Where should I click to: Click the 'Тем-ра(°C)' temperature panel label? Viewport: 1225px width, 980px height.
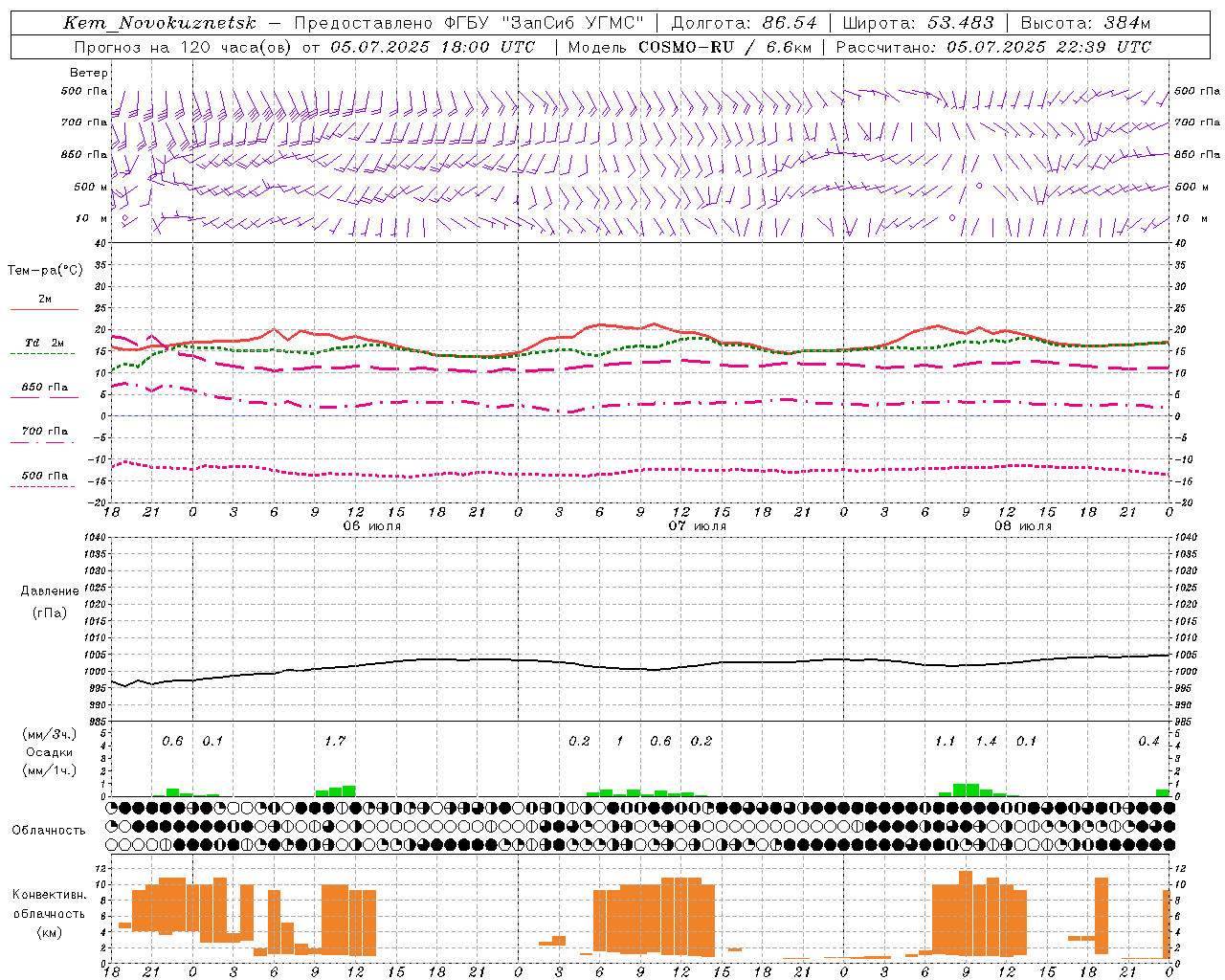tap(45, 271)
